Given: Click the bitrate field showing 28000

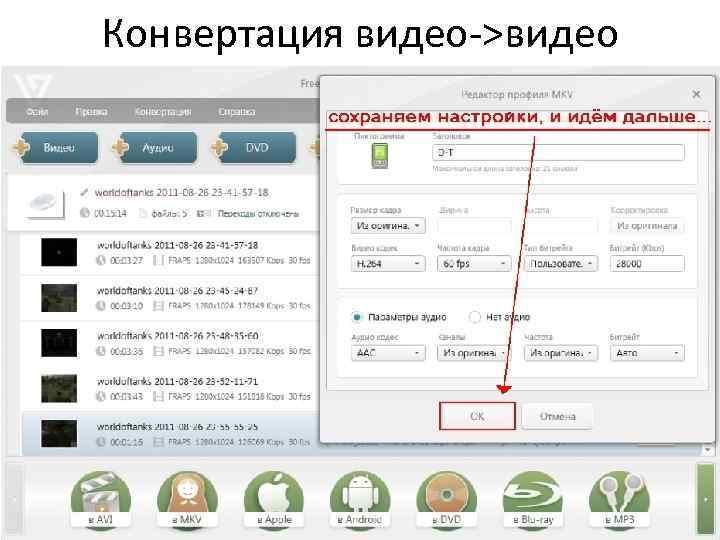Looking at the screenshot, I should coord(647,264).
